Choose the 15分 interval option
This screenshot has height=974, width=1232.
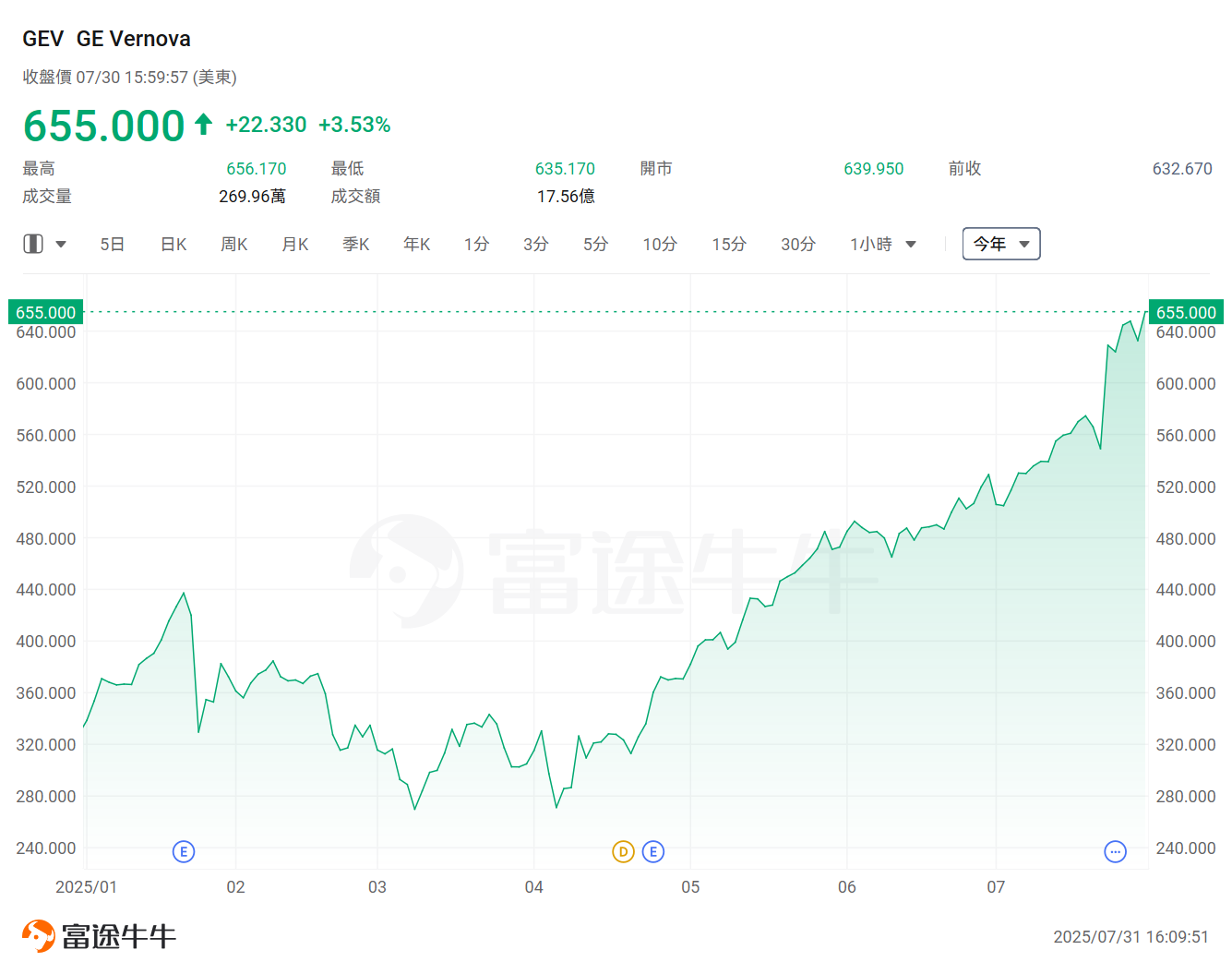pyautogui.click(x=729, y=244)
